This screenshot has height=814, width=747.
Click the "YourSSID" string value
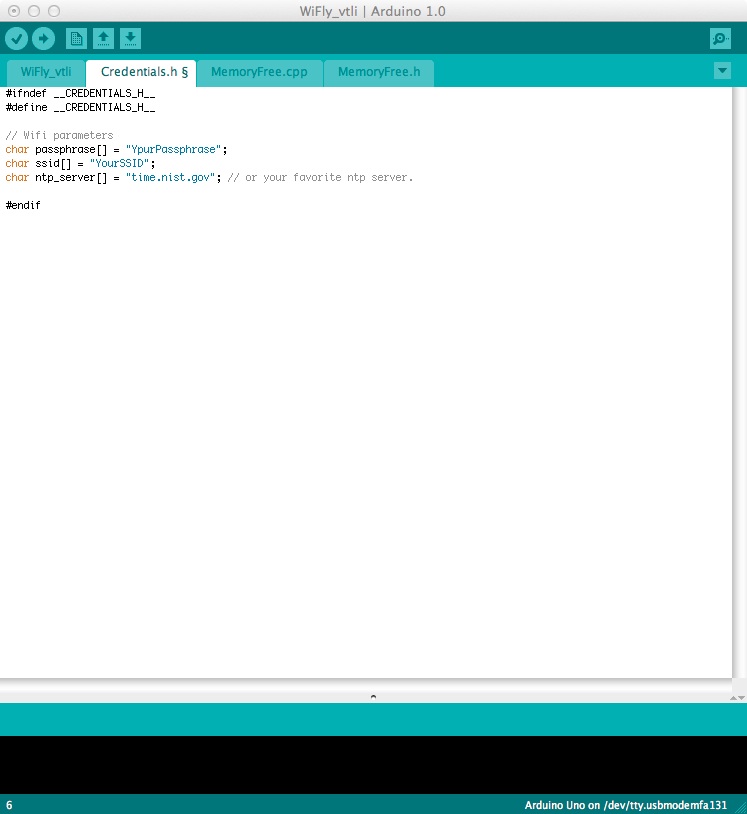coord(119,164)
